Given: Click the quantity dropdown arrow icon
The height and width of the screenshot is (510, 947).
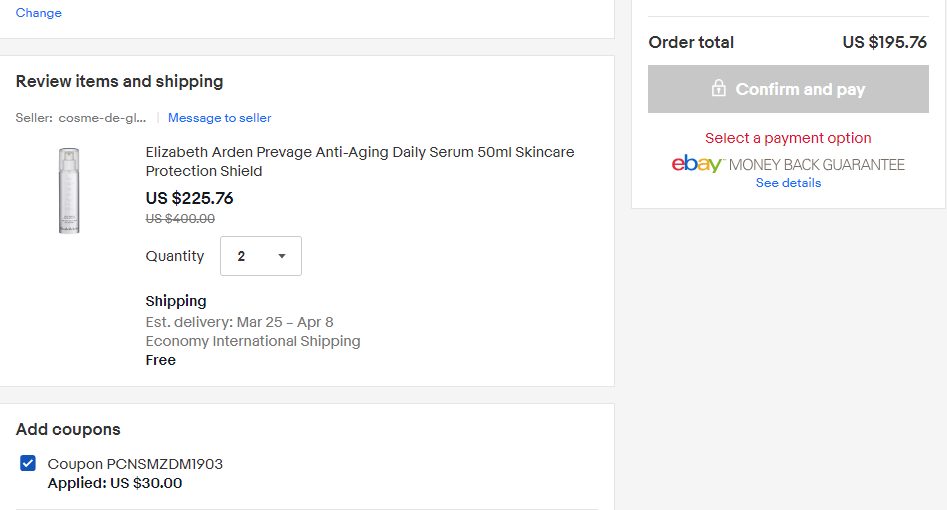Looking at the screenshot, I should (281, 256).
